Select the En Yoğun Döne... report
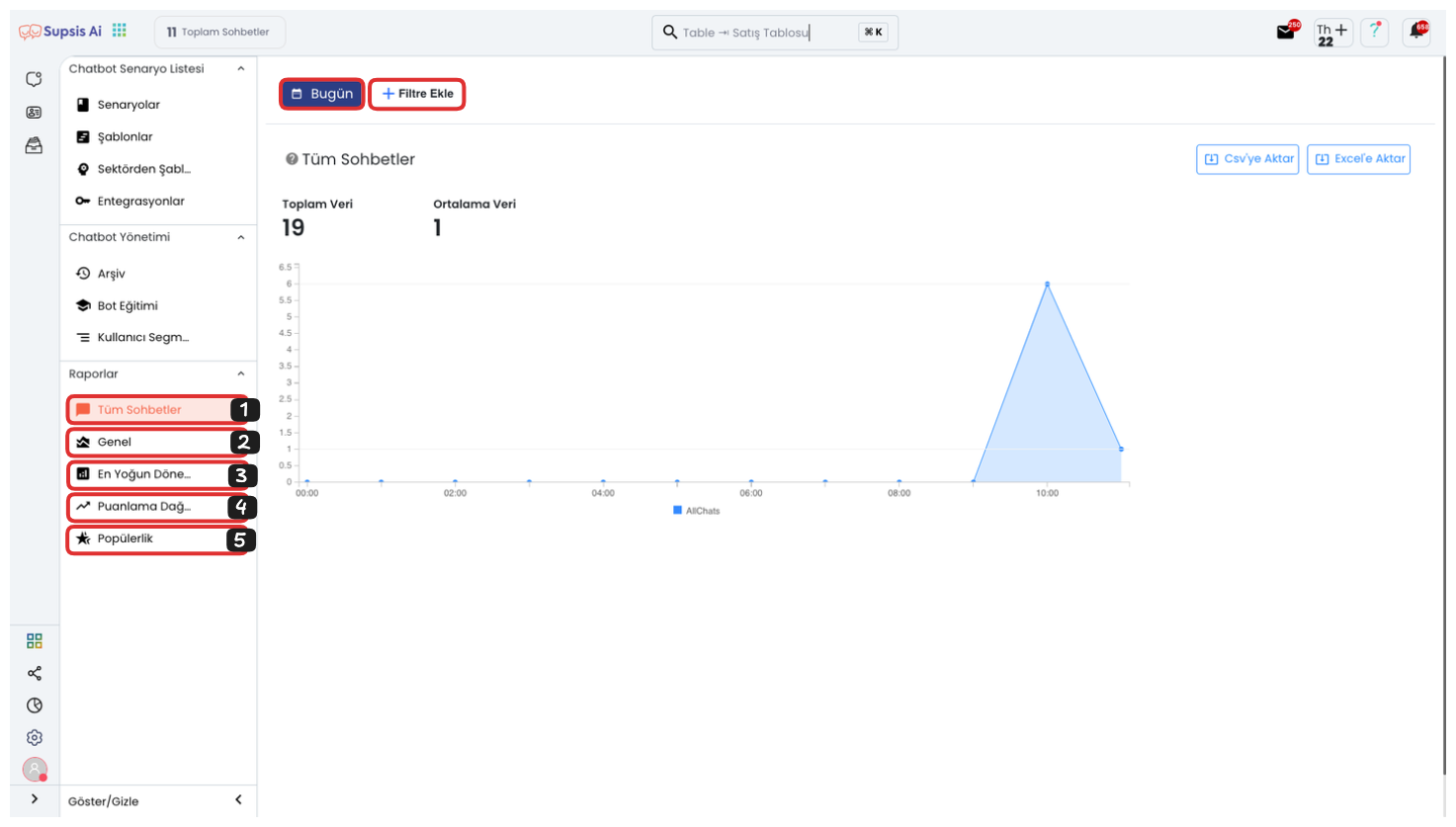Viewport: 1456px width, 827px height. (x=157, y=474)
